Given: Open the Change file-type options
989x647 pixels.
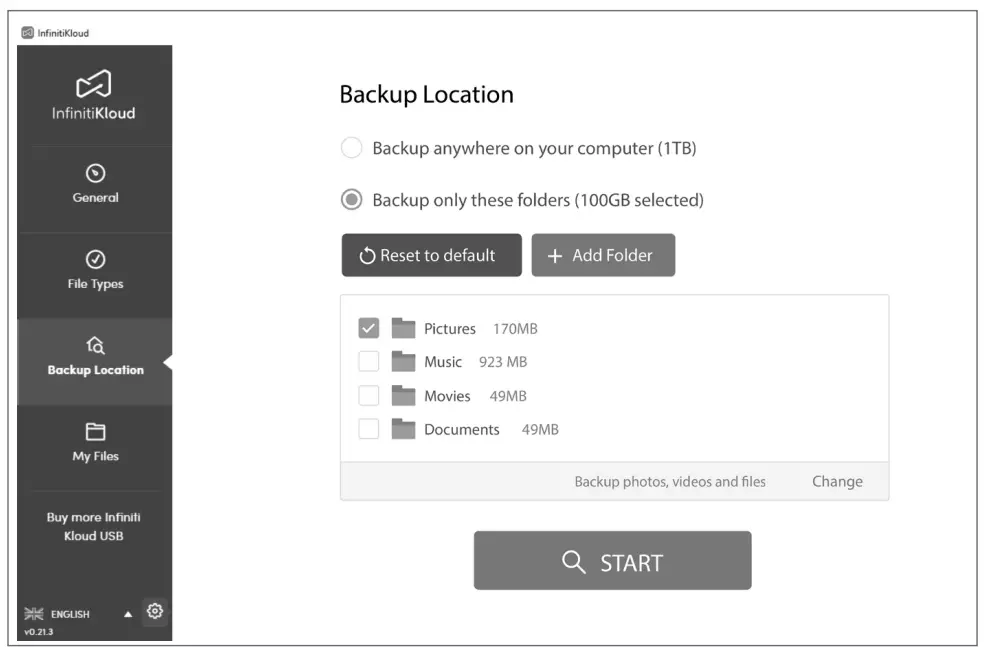Looking at the screenshot, I should 836,481.
